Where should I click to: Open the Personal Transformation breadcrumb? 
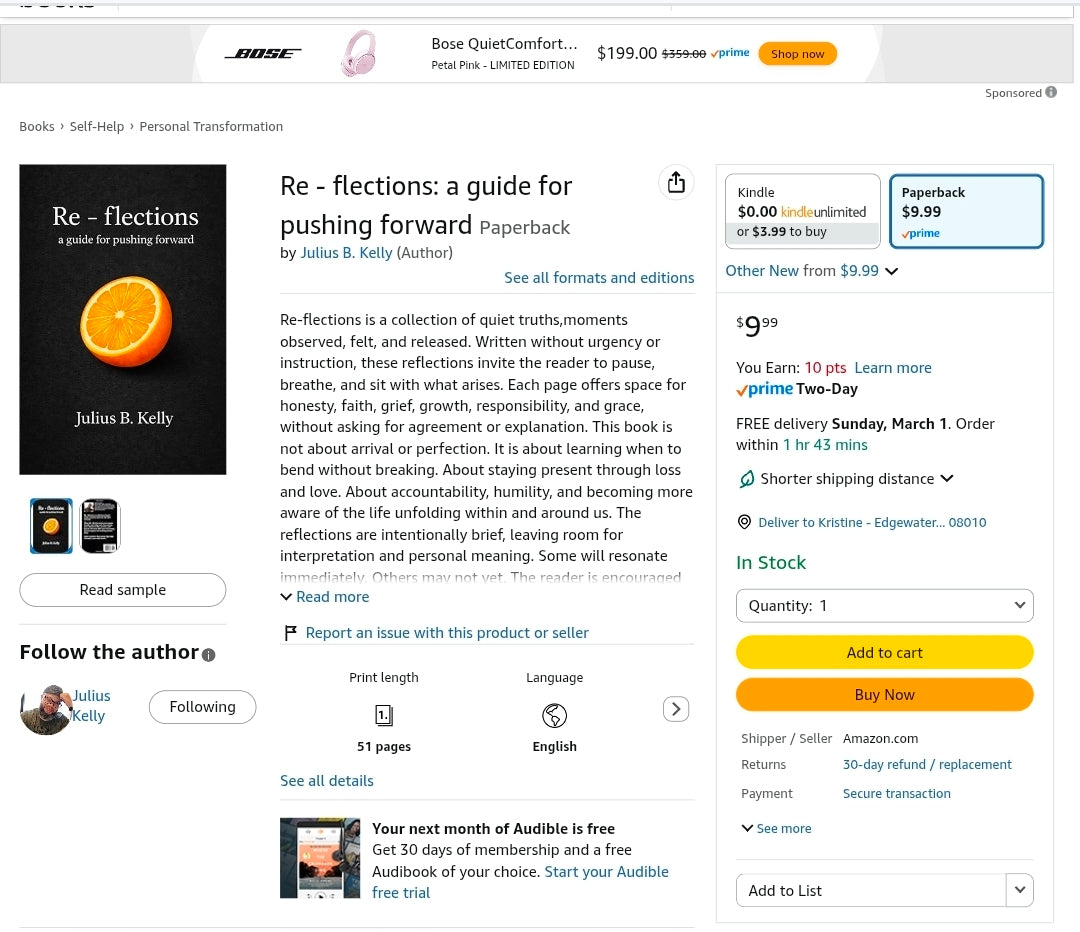pos(211,126)
